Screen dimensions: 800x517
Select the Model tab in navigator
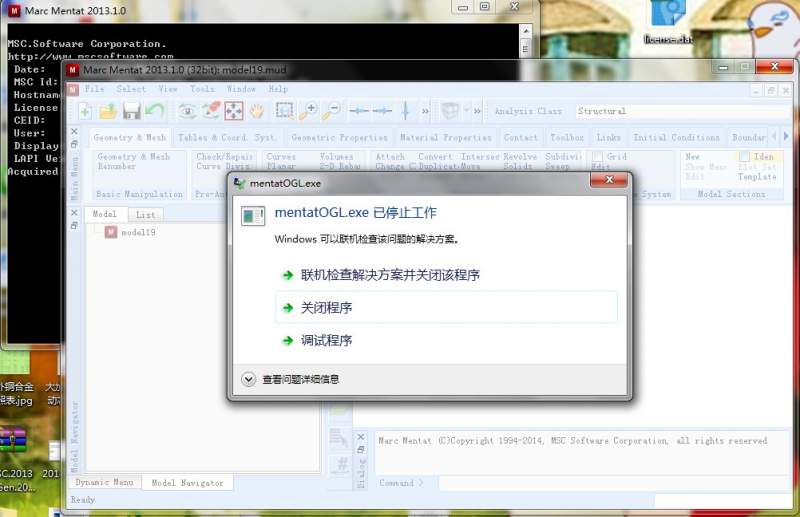tap(105, 214)
